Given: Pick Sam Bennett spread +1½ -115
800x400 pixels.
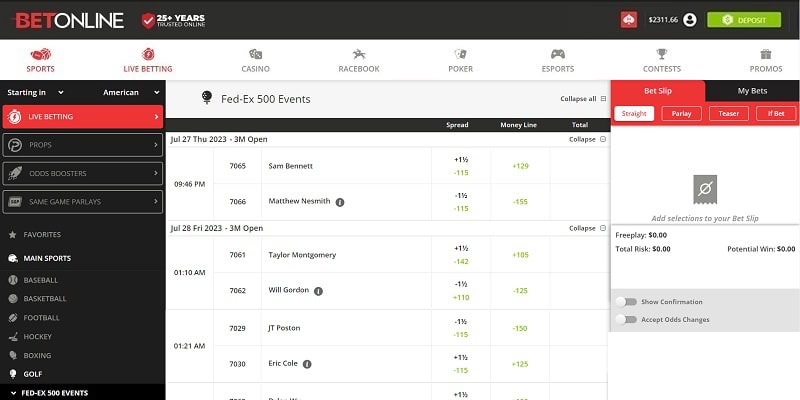Looking at the screenshot, I should (x=461, y=166).
